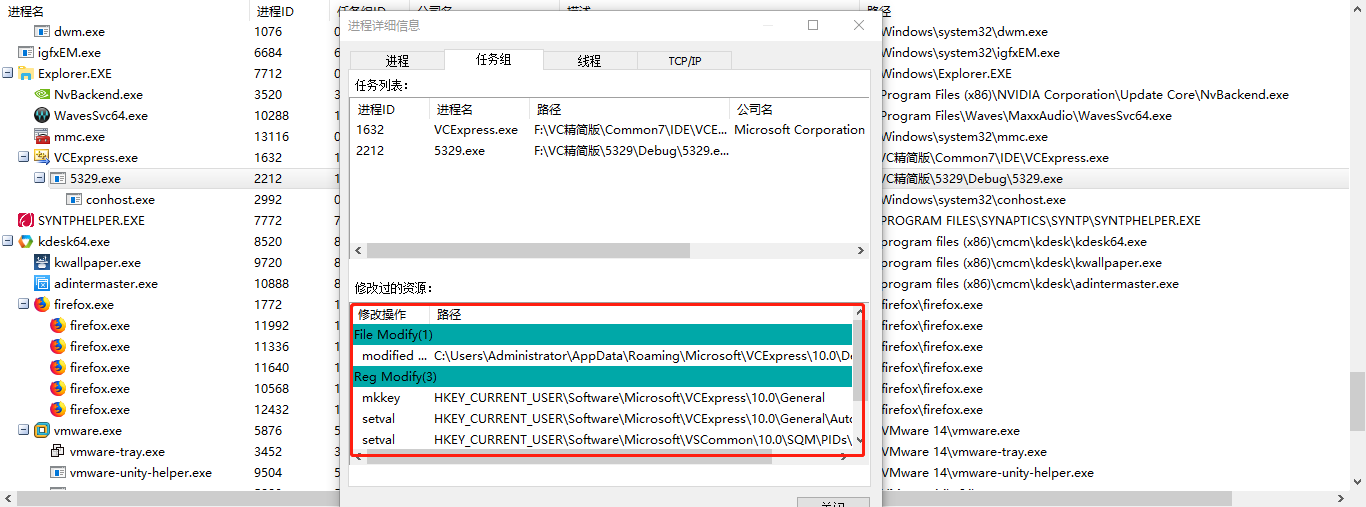Select the 任务组 tab

(x=493, y=60)
